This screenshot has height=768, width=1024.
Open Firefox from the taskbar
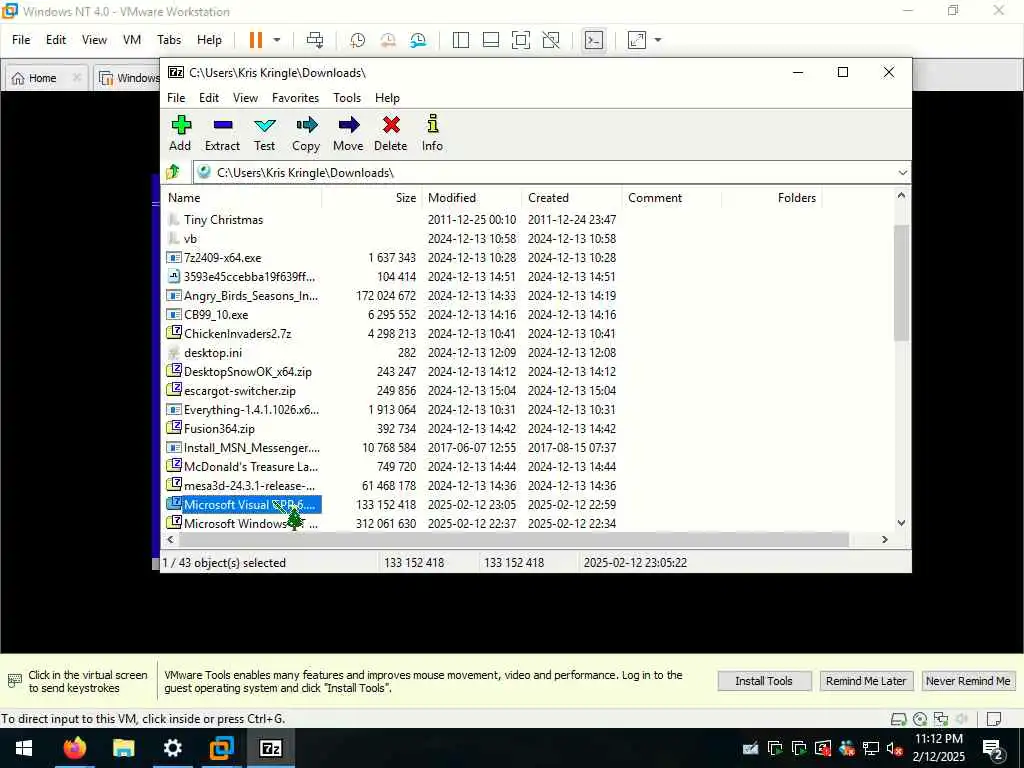click(74, 748)
